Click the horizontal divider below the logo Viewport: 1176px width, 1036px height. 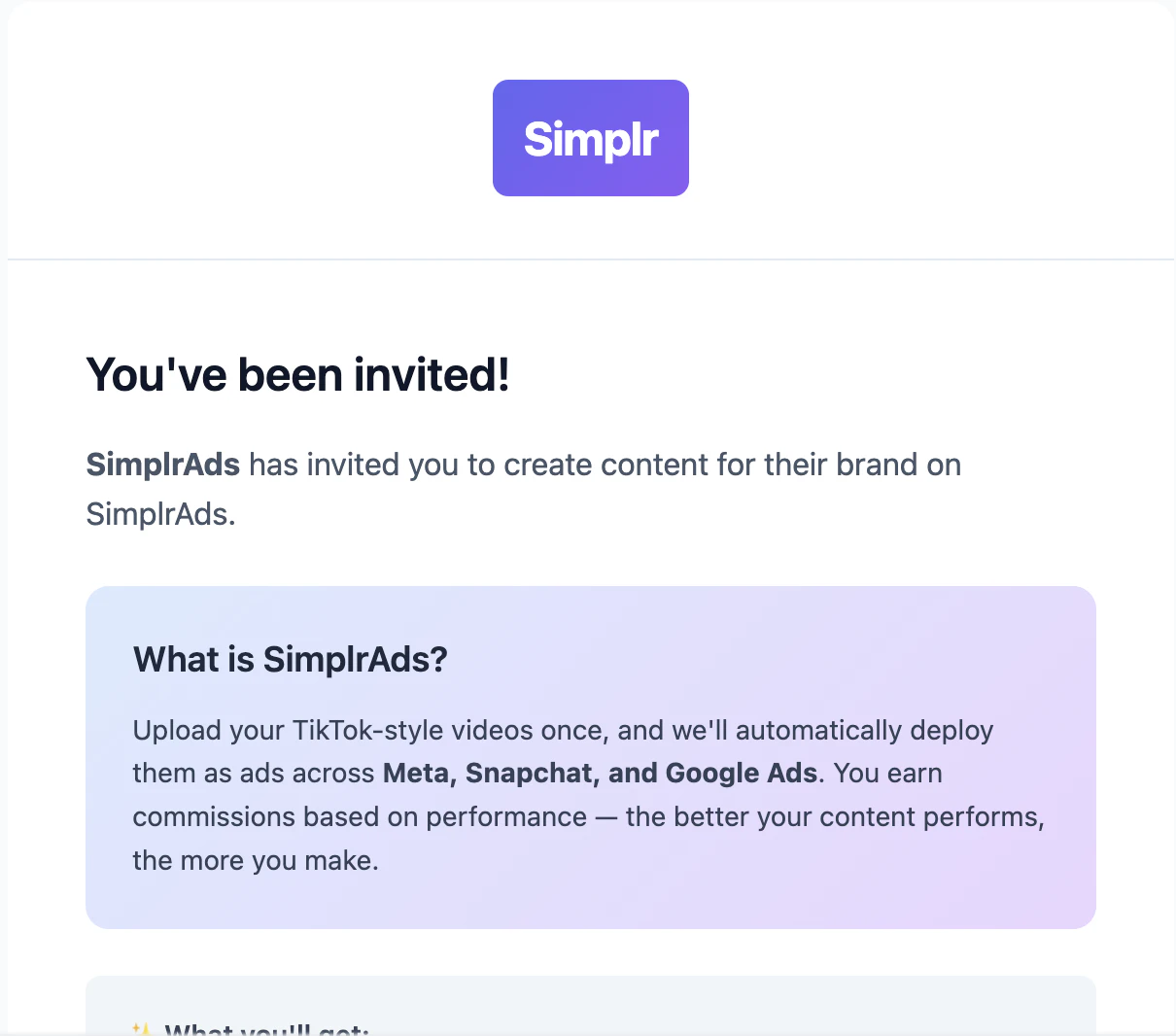292,259
